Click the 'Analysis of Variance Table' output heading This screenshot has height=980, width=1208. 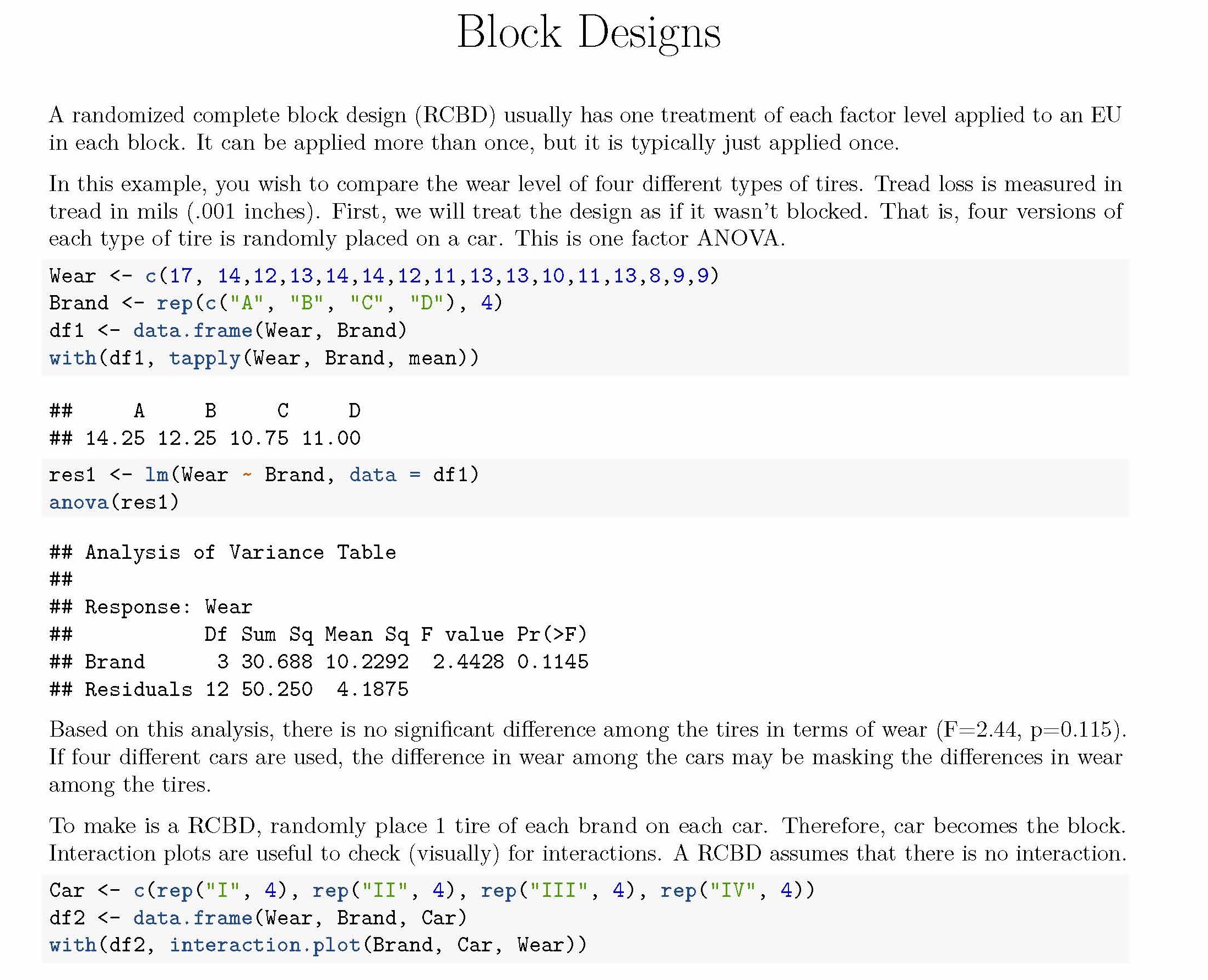[241, 552]
